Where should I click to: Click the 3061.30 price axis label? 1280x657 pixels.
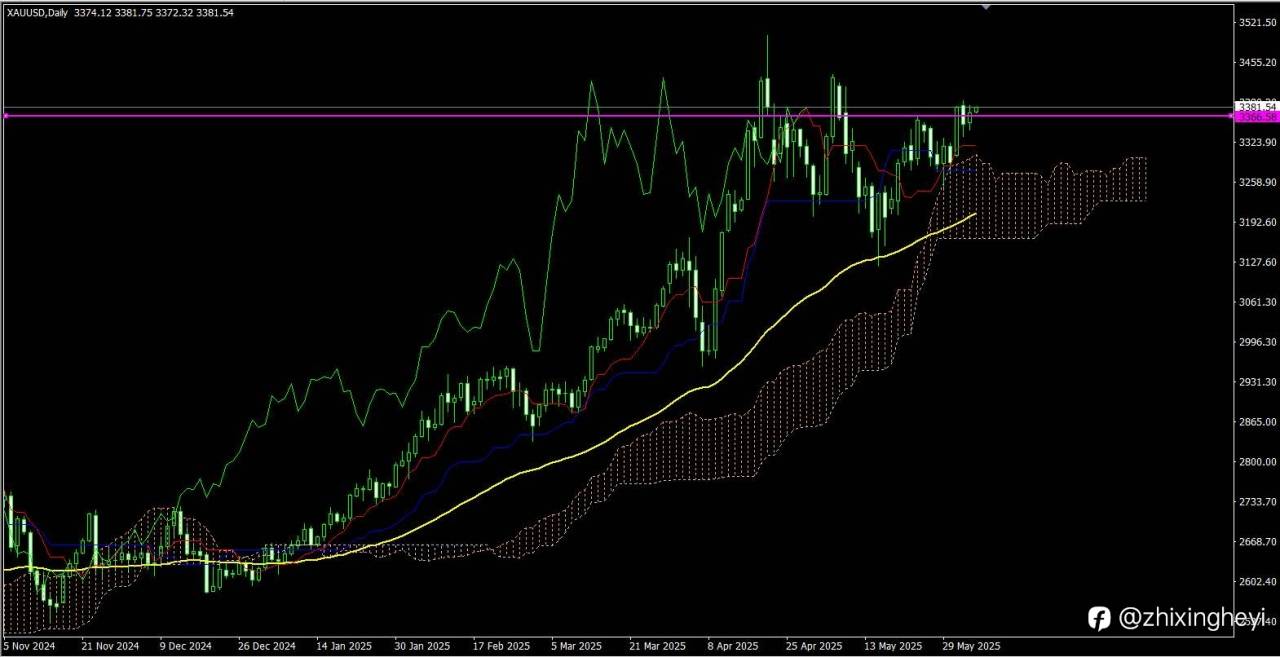click(x=1256, y=302)
